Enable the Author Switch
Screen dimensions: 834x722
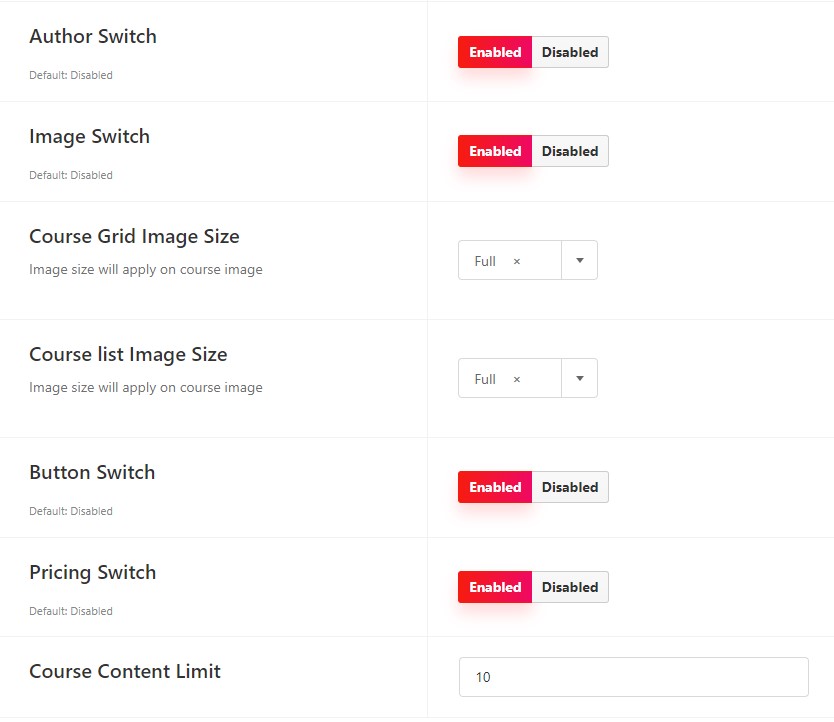495,52
